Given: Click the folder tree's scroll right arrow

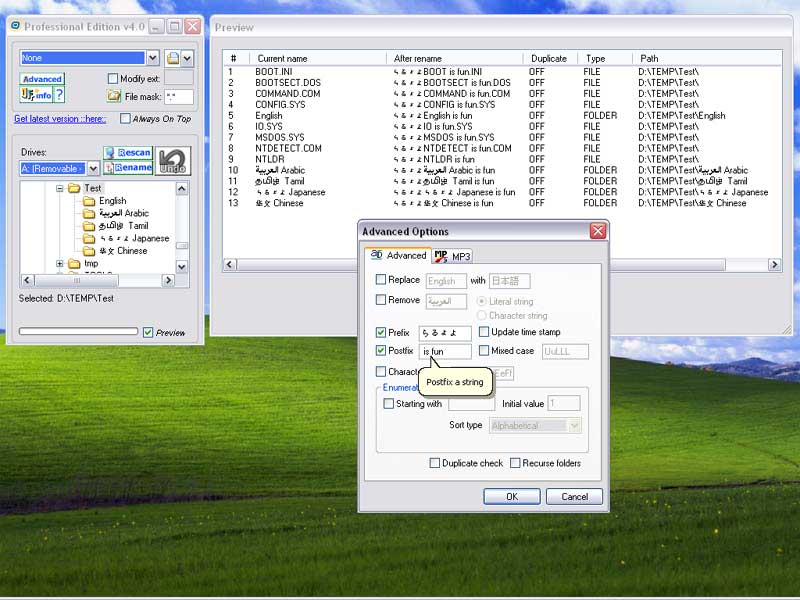Looking at the screenshot, I should (168, 280).
